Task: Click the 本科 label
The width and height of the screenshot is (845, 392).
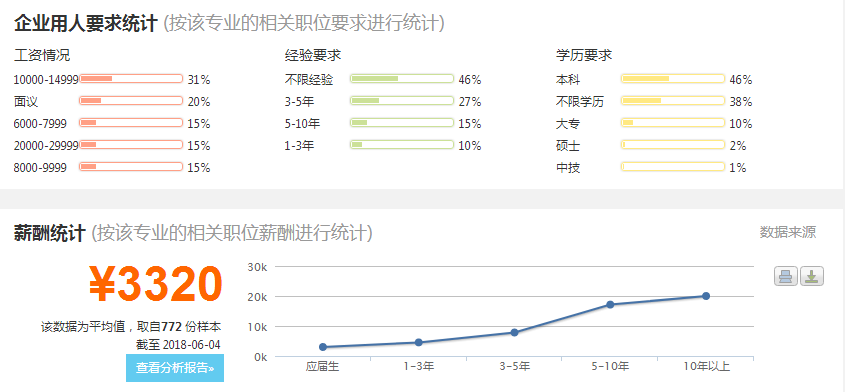Action: (568, 80)
